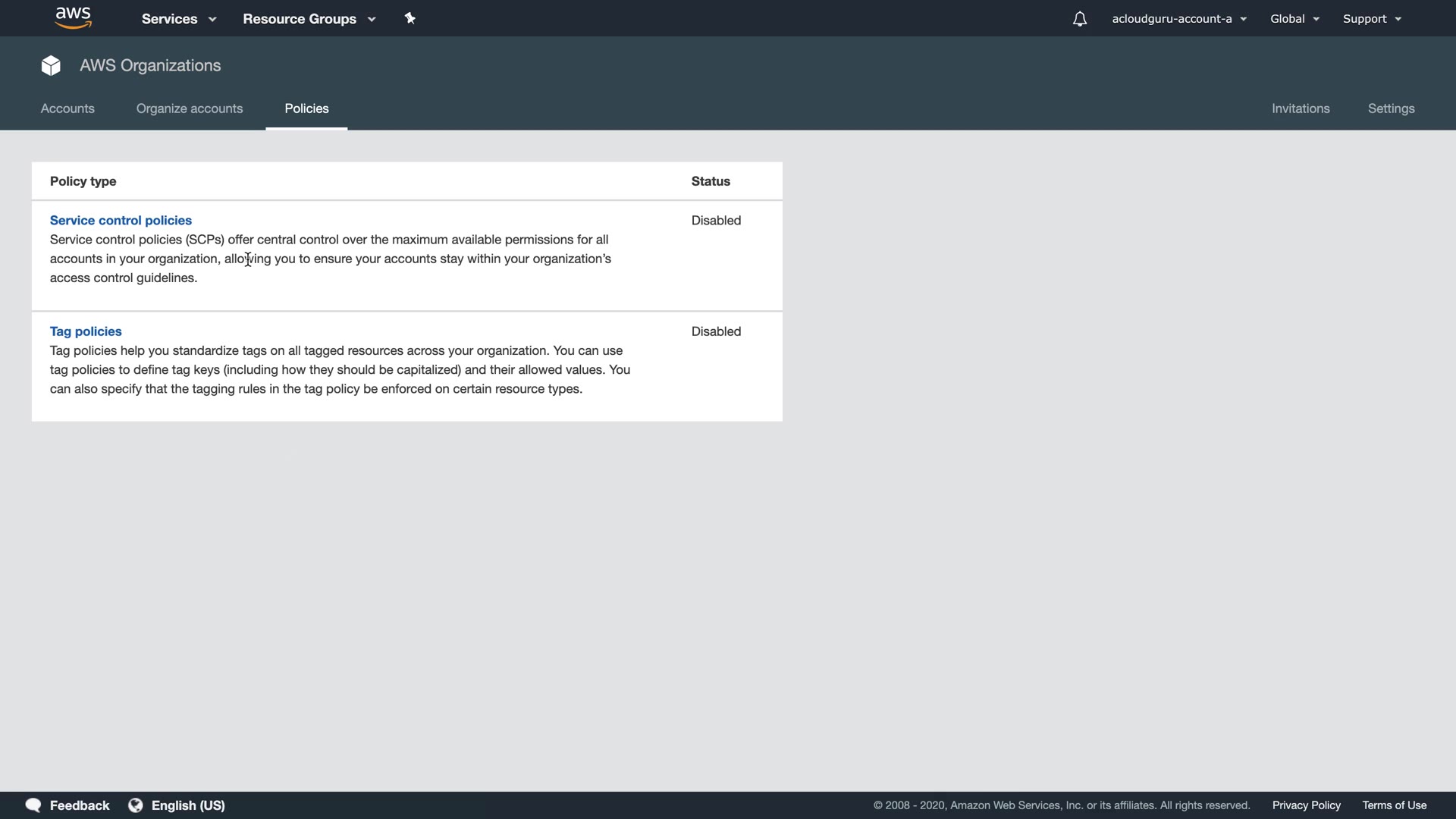Open the acloudguru-account-a account menu

click(x=1178, y=19)
